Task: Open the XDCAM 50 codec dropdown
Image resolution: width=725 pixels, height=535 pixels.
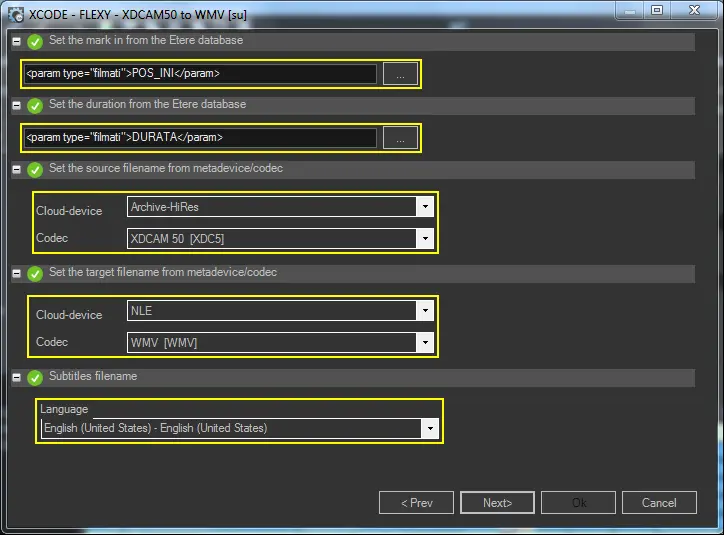Action: 425,238
